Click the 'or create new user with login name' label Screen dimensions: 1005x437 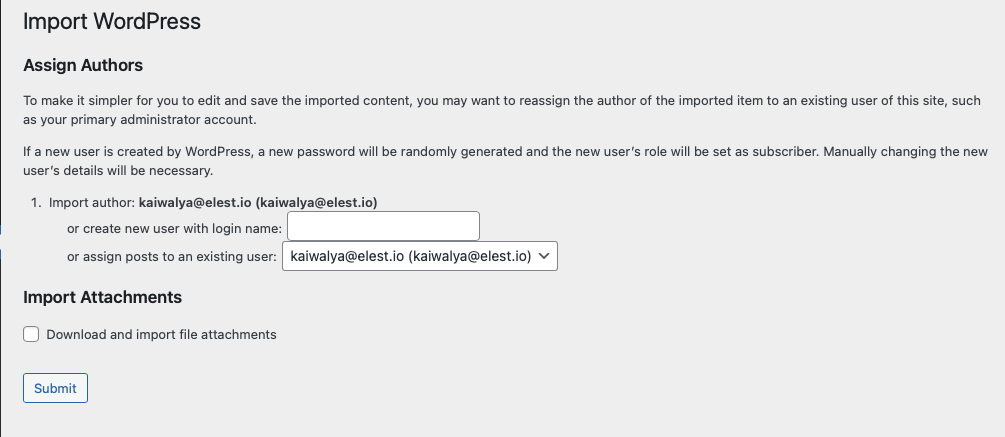pos(174,229)
